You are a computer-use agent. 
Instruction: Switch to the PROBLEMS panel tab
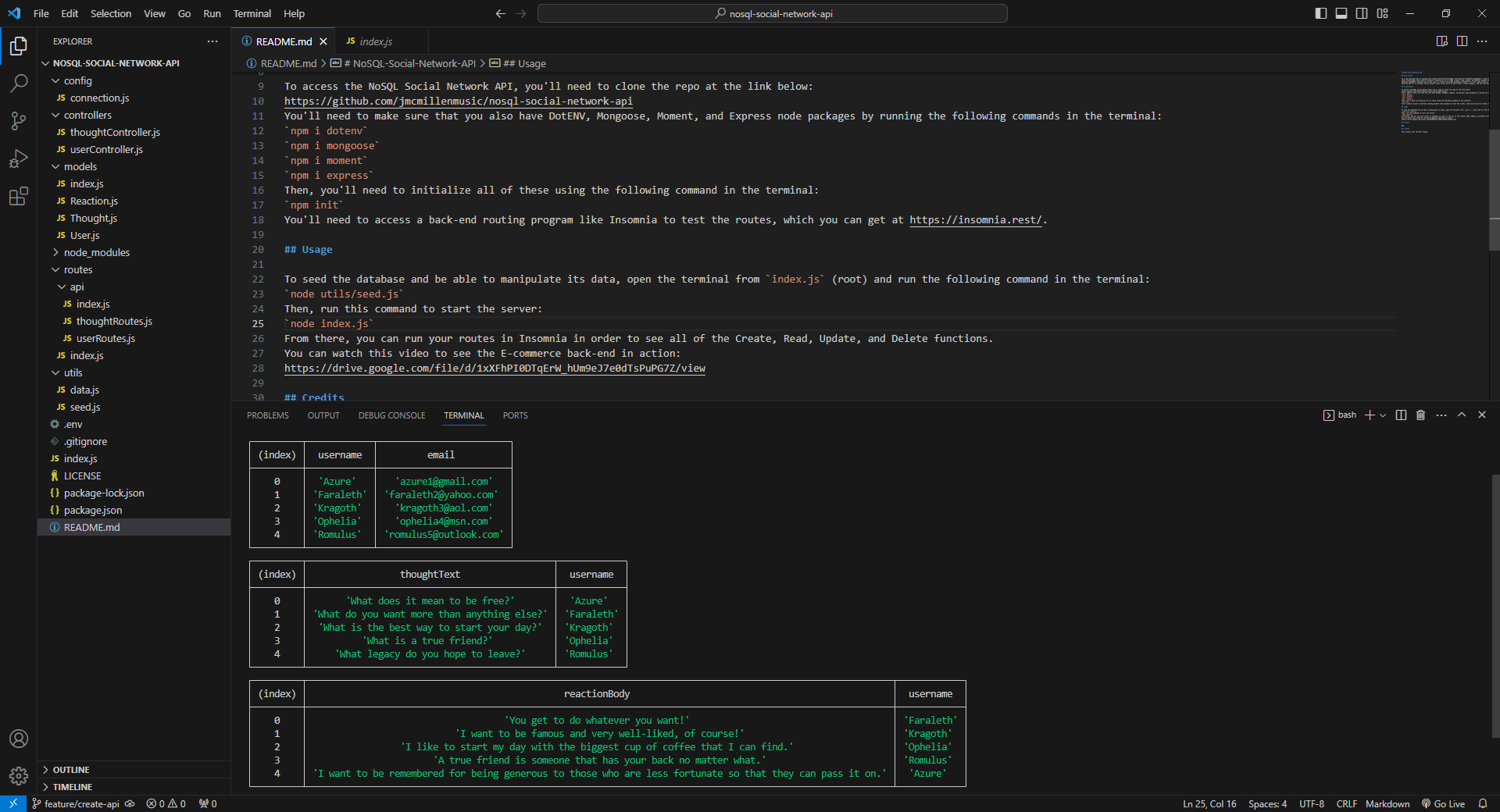click(x=268, y=415)
